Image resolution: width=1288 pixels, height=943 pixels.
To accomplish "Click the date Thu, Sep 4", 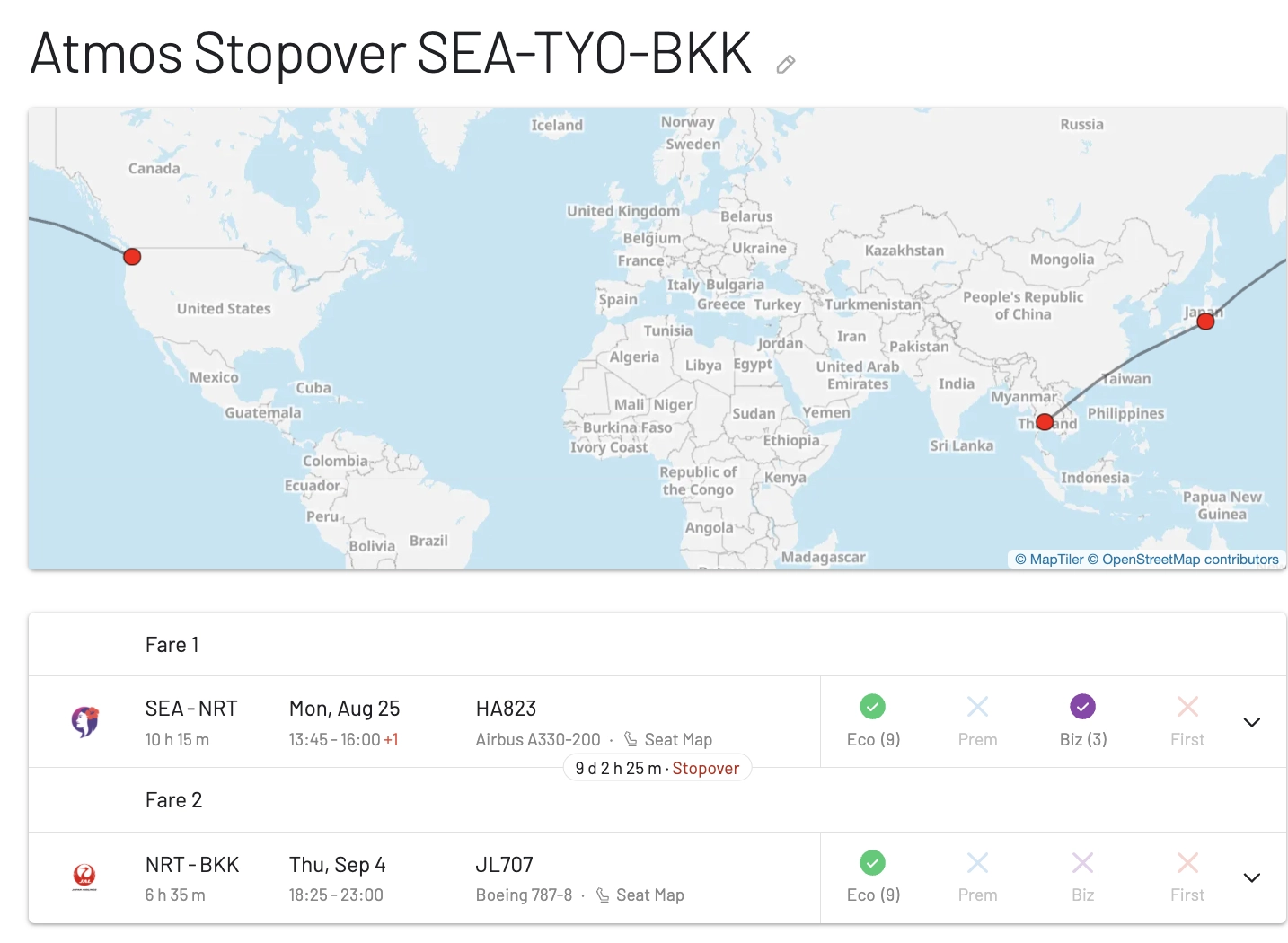I will coord(337,865).
